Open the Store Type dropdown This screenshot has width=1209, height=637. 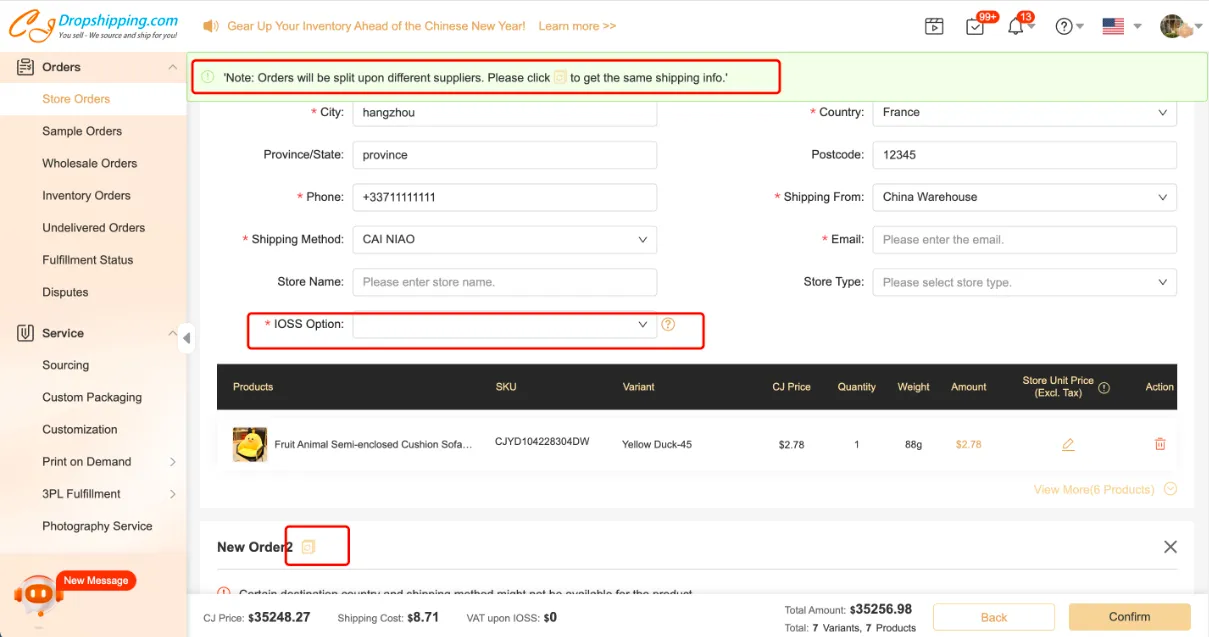coord(1024,282)
